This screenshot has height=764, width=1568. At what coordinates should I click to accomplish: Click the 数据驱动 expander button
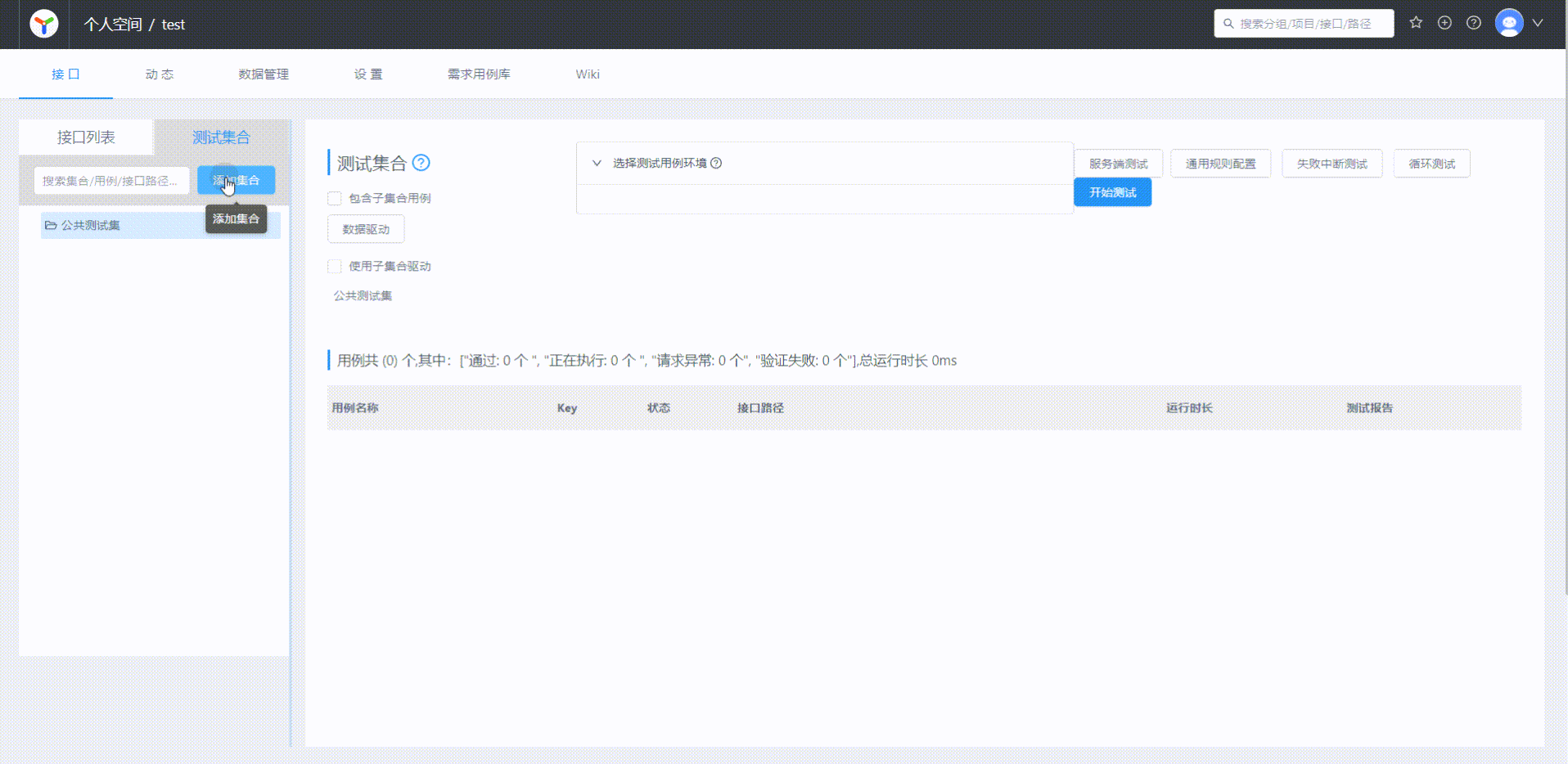coord(365,229)
